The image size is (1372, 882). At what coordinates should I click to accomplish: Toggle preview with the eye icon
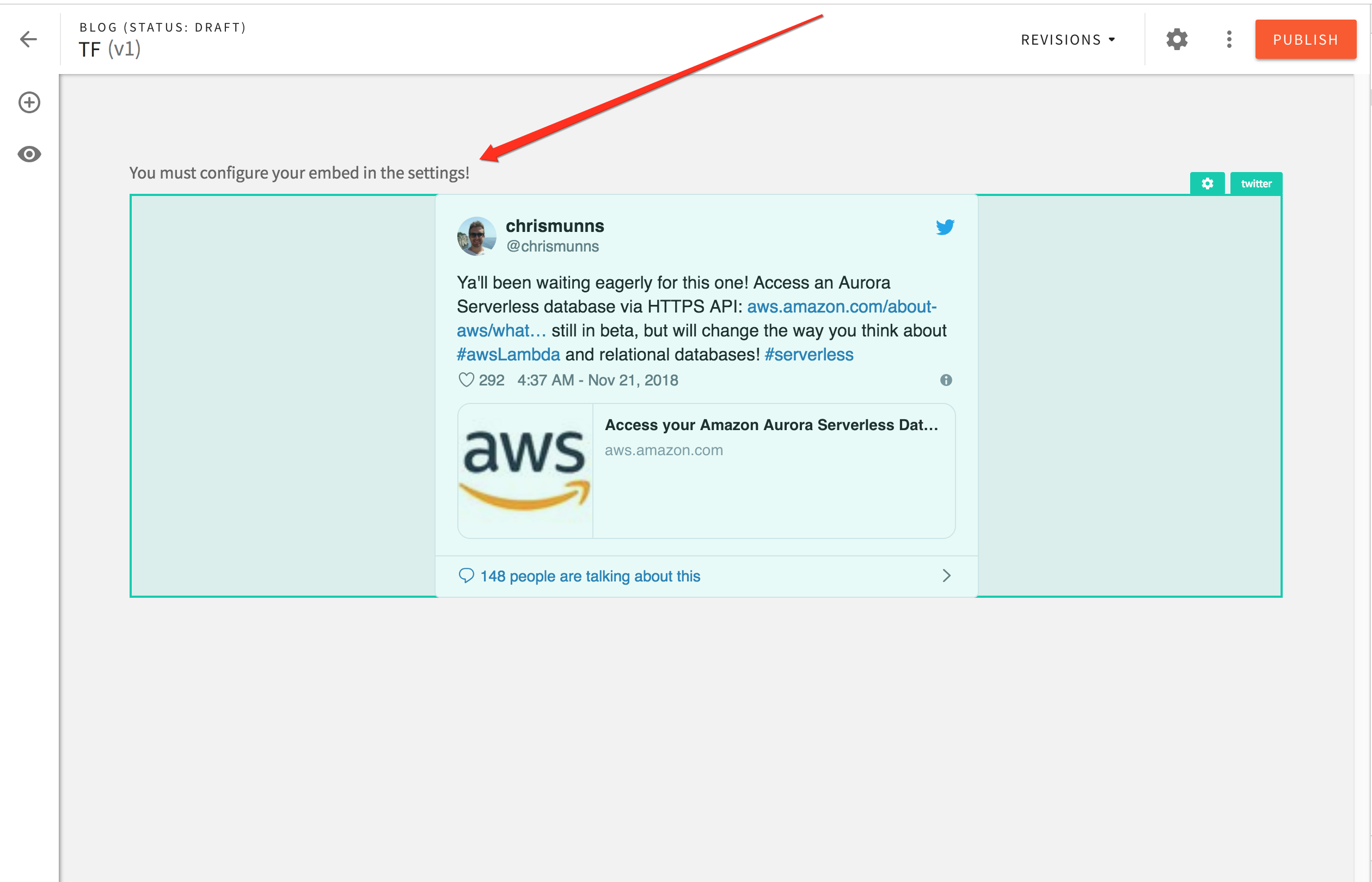29,154
